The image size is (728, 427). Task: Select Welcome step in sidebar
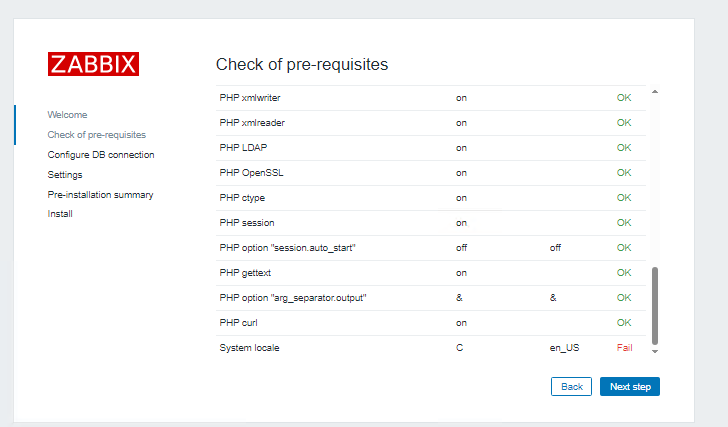pos(67,115)
